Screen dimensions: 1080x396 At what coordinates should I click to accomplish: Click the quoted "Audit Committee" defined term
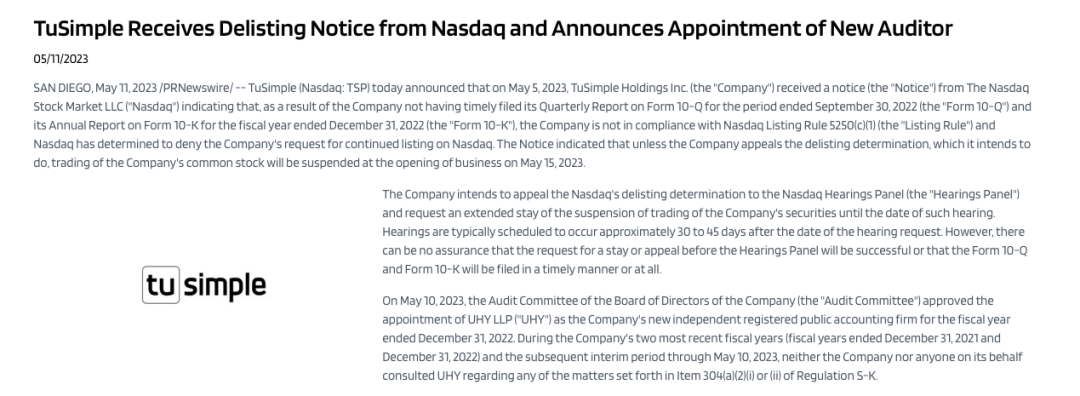point(868,301)
